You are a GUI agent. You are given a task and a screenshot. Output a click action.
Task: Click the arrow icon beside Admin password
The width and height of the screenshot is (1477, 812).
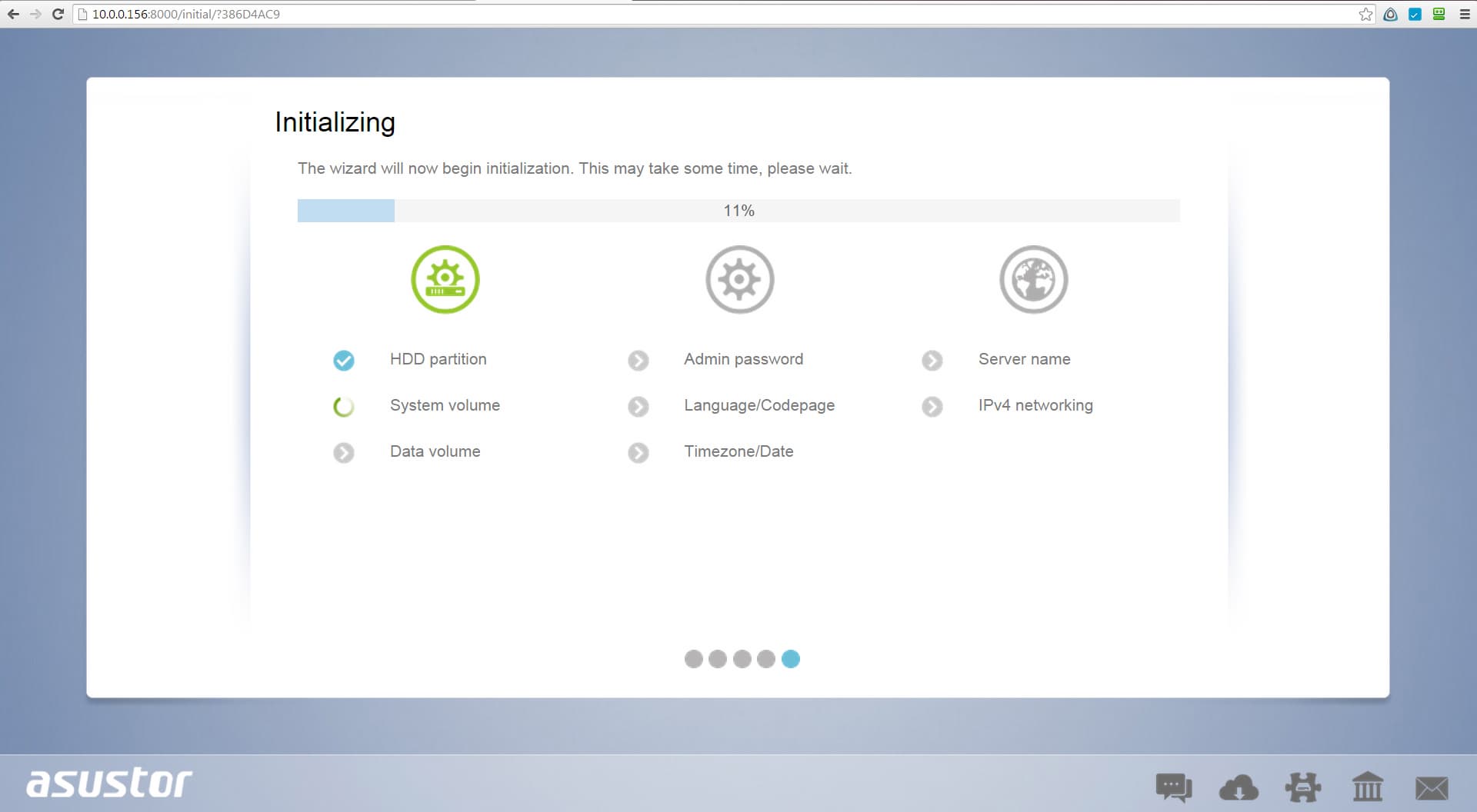(x=638, y=360)
